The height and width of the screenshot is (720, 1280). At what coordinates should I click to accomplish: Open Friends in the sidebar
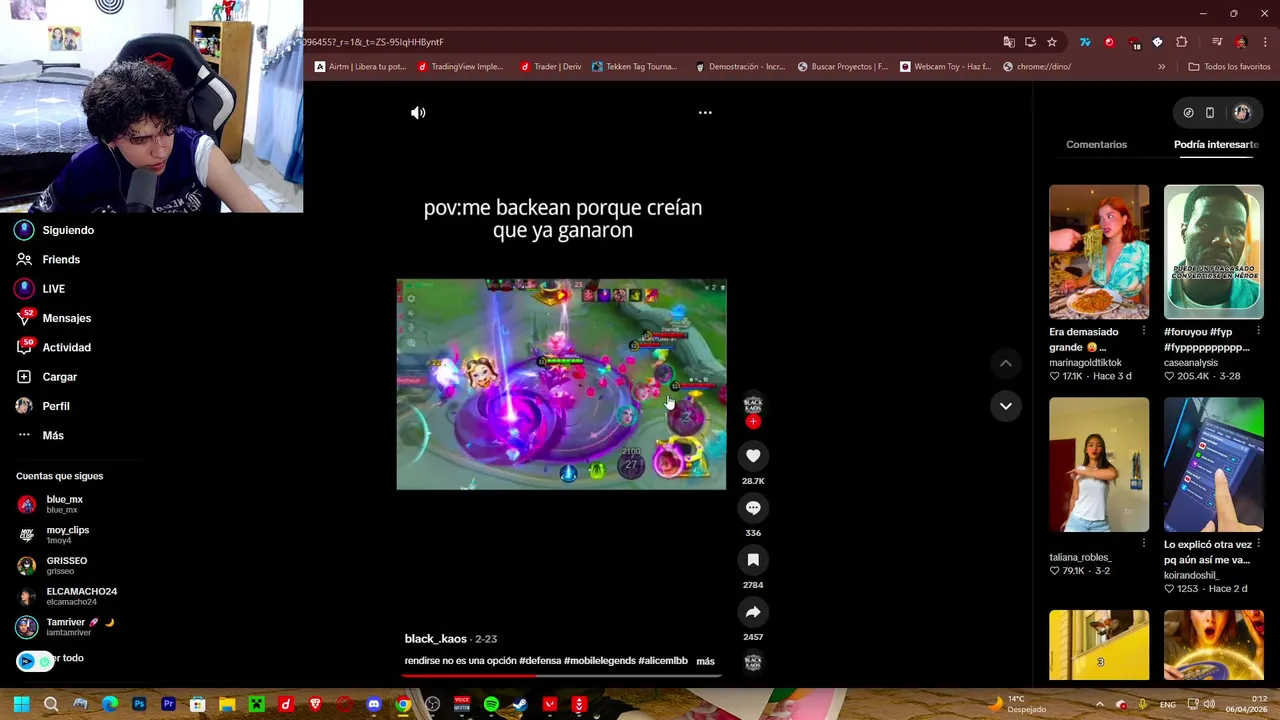pyautogui.click(x=48, y=259)
